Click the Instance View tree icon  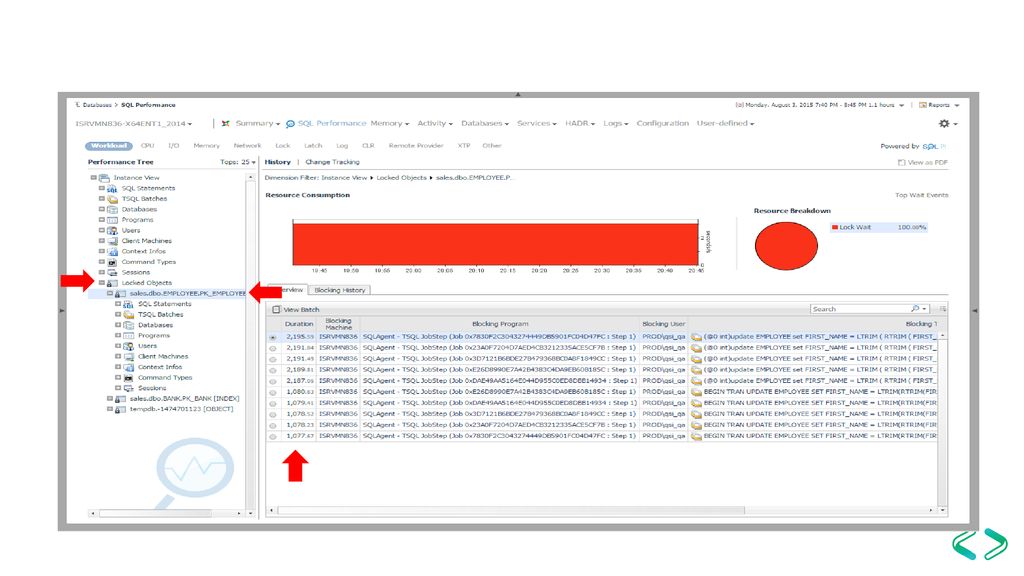104,178
